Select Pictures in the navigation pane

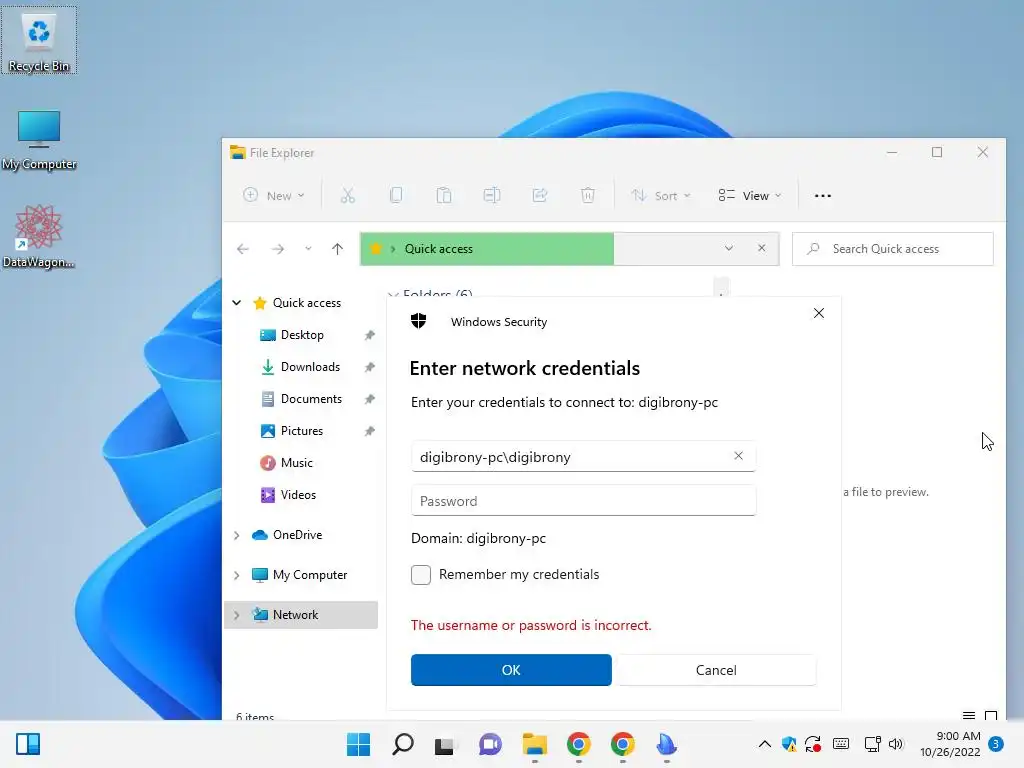(x=302, y=431)
